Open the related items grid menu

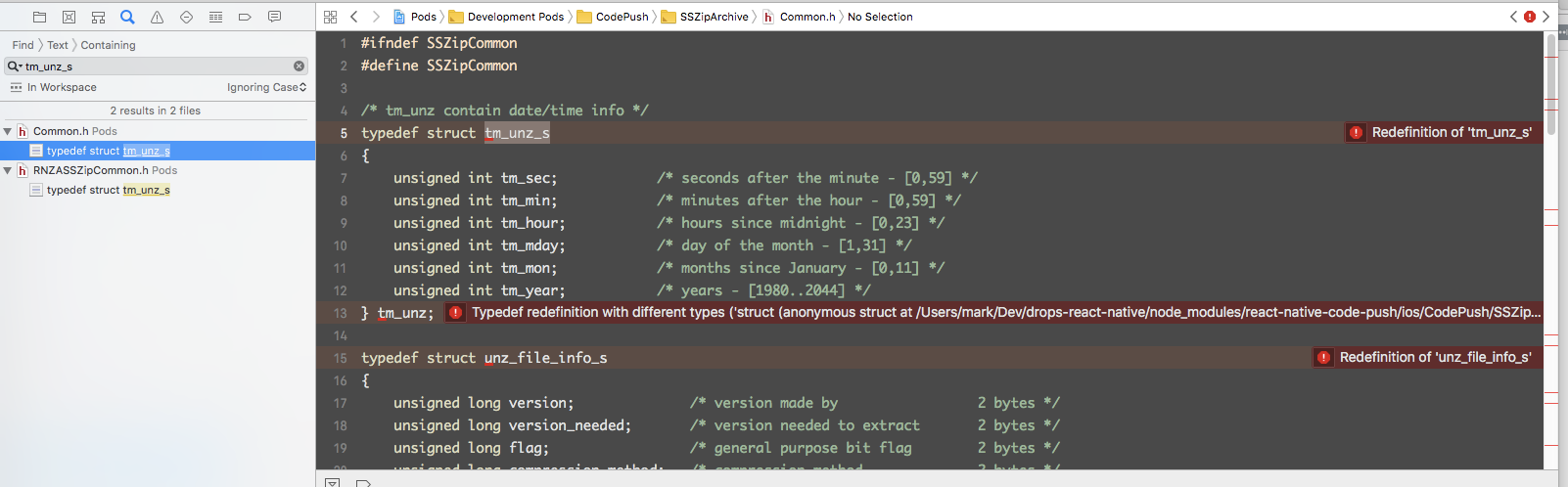pyautogui.click(x=330, y=17)
